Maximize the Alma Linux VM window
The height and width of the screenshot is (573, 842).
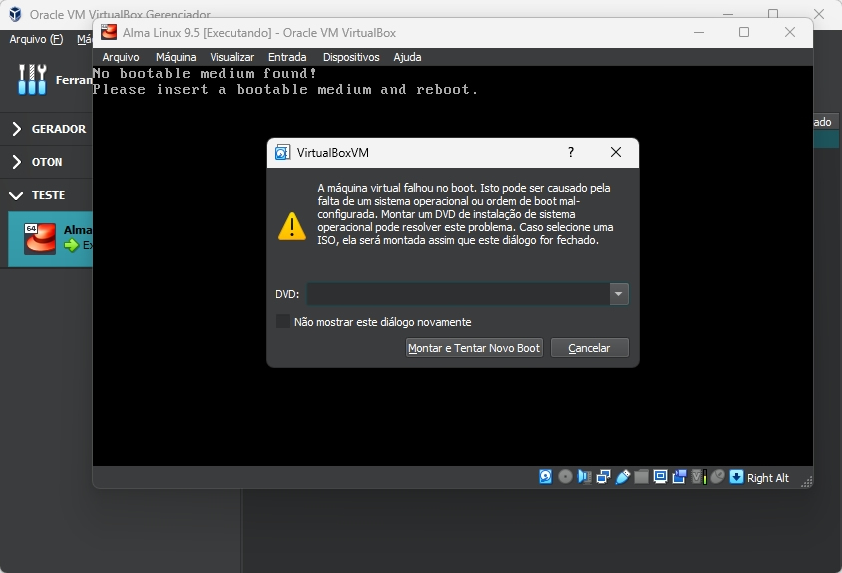(x=744, y=32)
